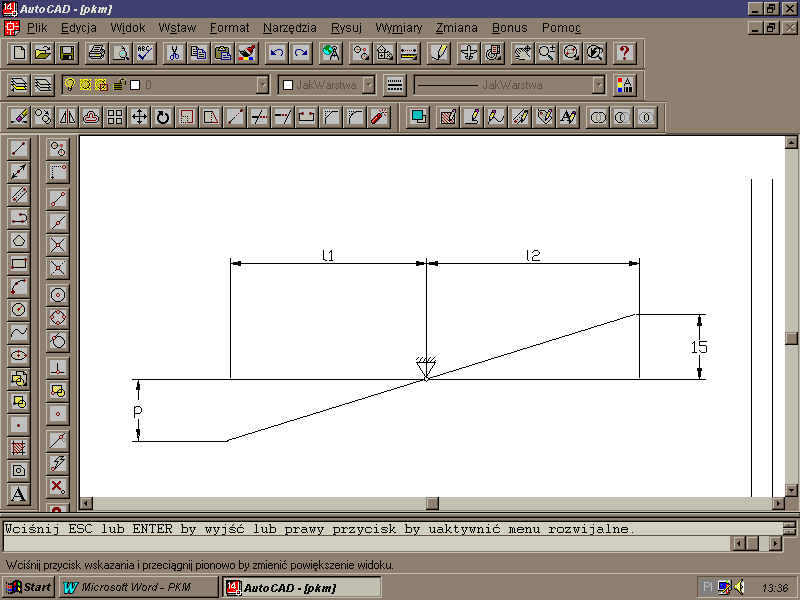
Task: Click the vertical scrollbar down arrow
Action: point(791,490)
